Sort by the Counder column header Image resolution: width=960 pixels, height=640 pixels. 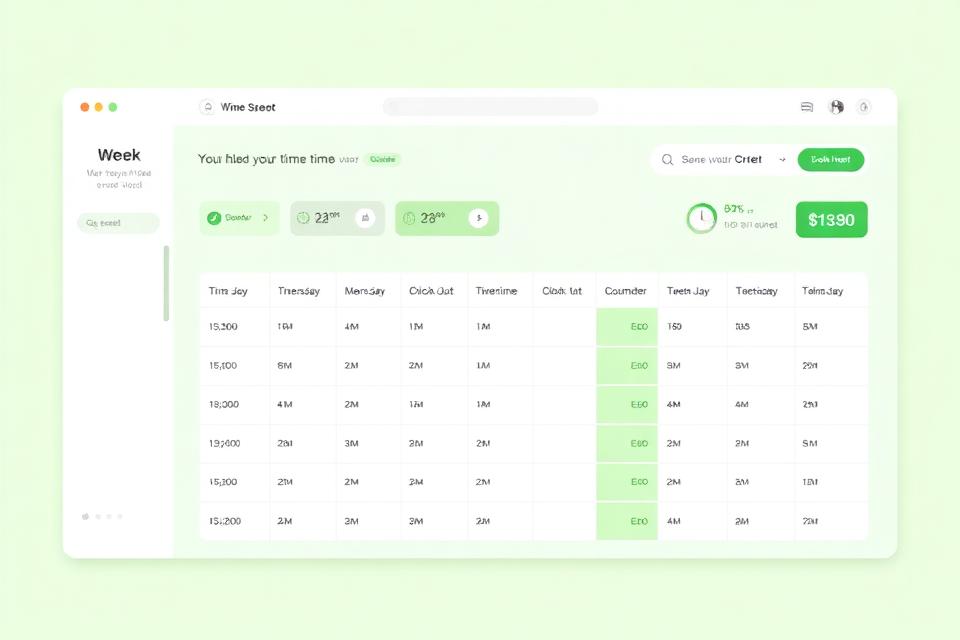[x=626, y=291]
